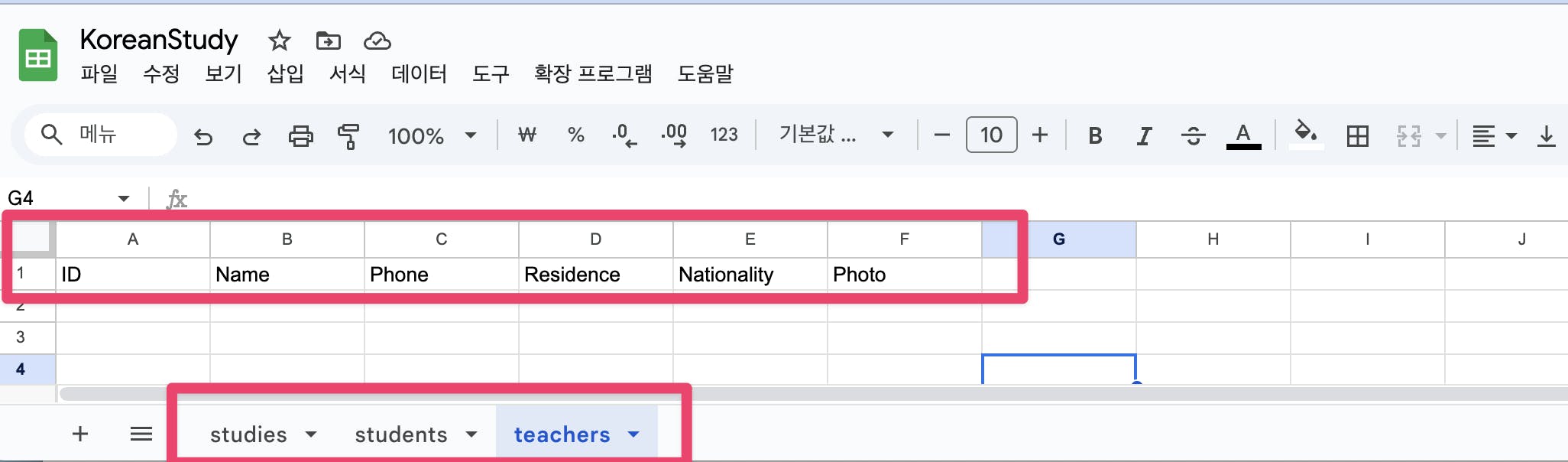This screenshot has width=1568, height=462.
Task: Open the horizontal align dropdown
Action: [x=1494, y=136]
